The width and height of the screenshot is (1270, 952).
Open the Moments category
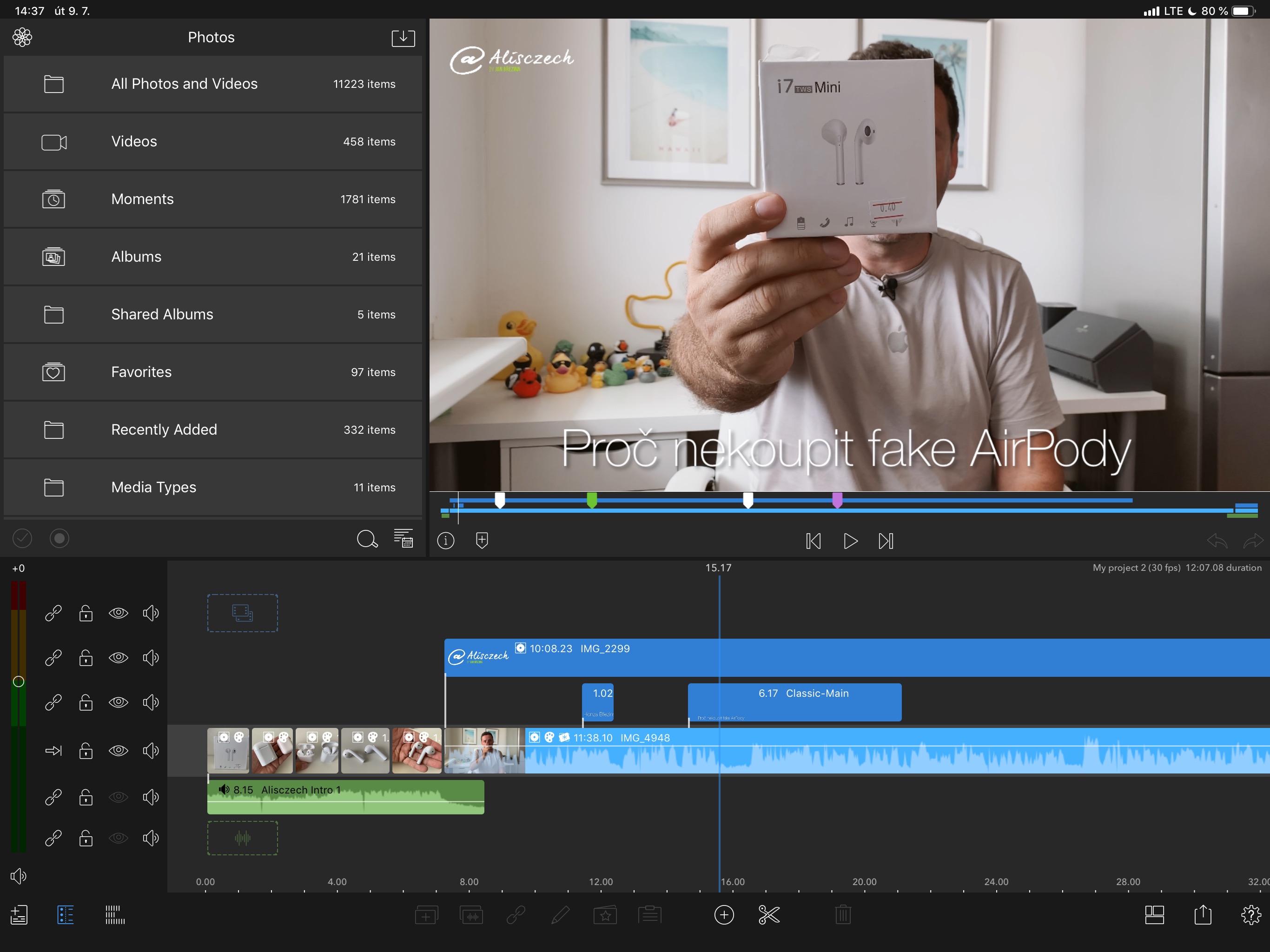212,199
